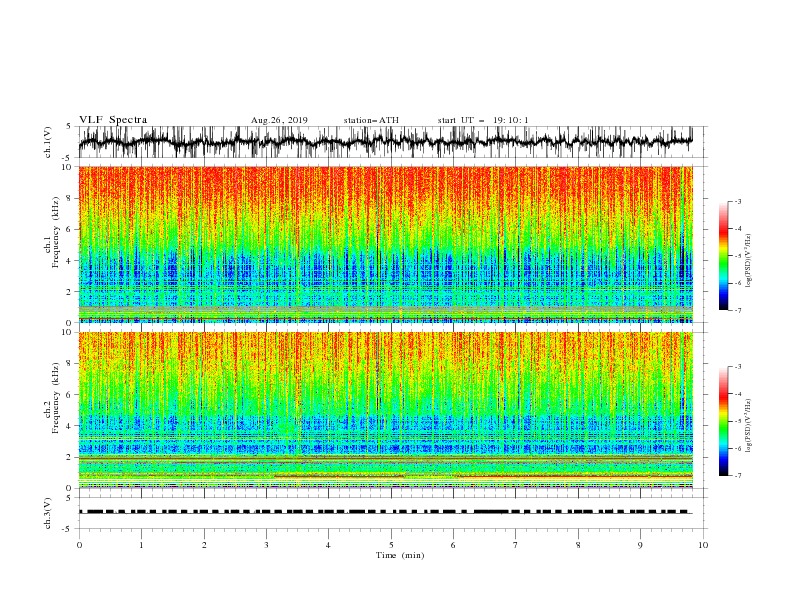The width and height of the screenshot is (792, 612).
Task: Click the "Time (min)" axis label
Action: coord(400,555)
